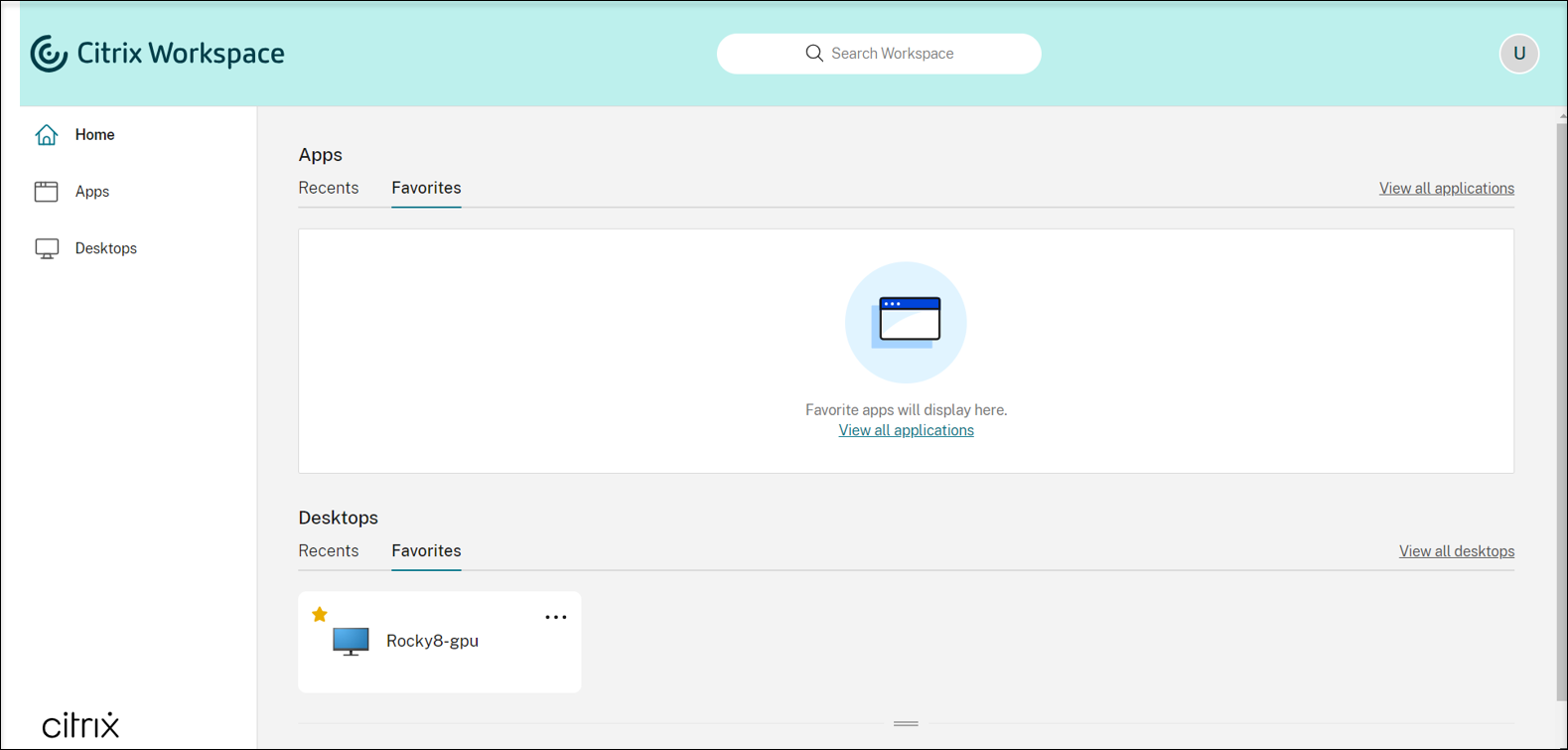This screenshot has height=750, width=1568.
Task: Click 'Favorite apps will display here.' text
Action: tap(906, 409)
